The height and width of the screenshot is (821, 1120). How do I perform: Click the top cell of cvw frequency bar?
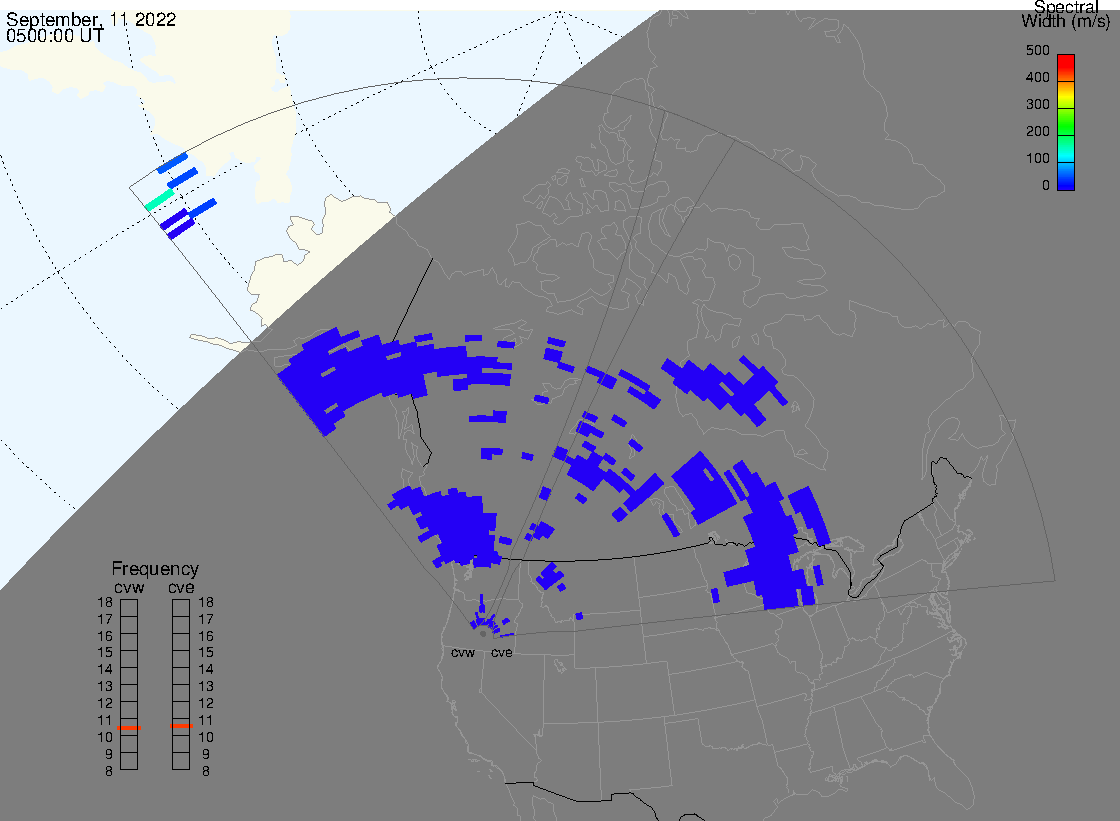(x=129, y=608)
